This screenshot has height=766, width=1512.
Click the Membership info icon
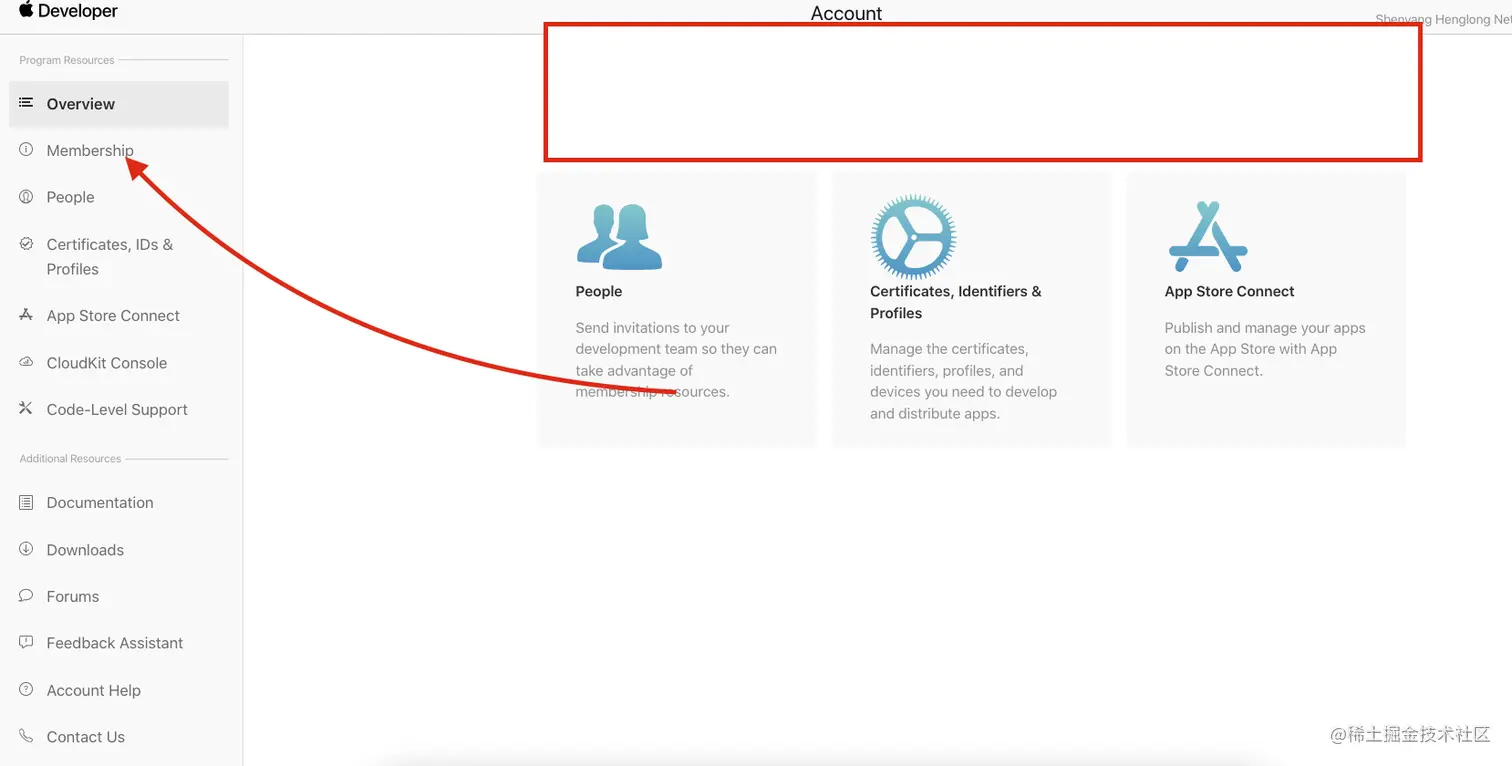point(26,149)
